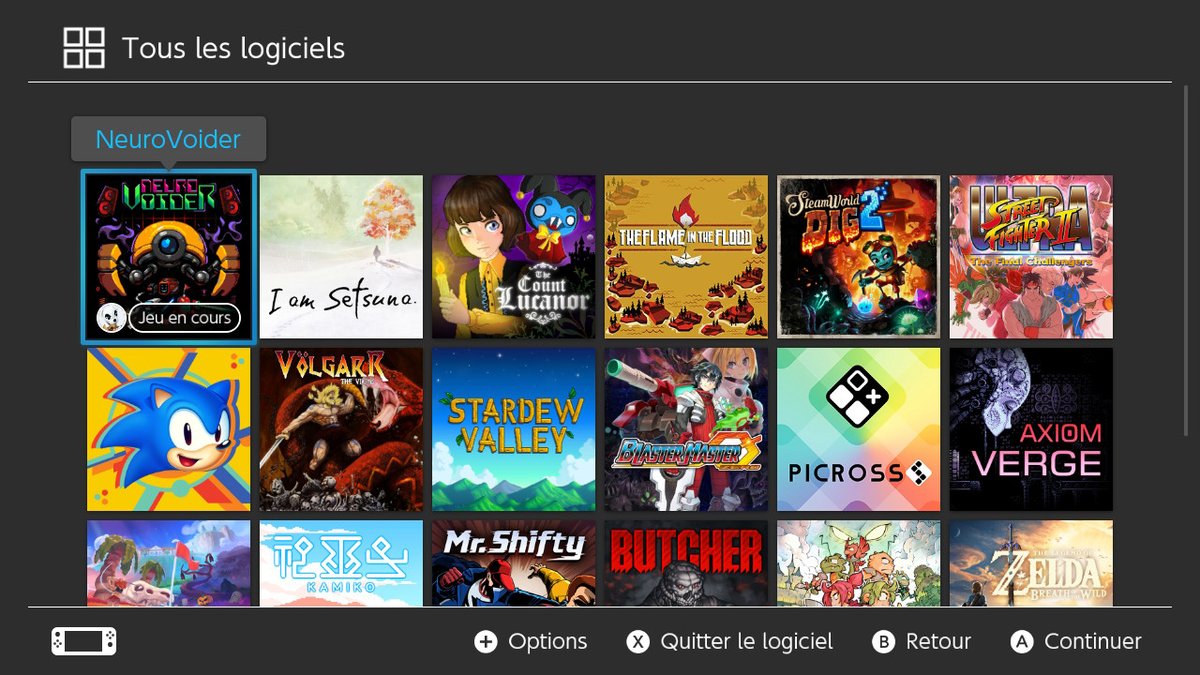Click the Retour B button
Screen dimensions: 1200x675
[x=922, y=642]
